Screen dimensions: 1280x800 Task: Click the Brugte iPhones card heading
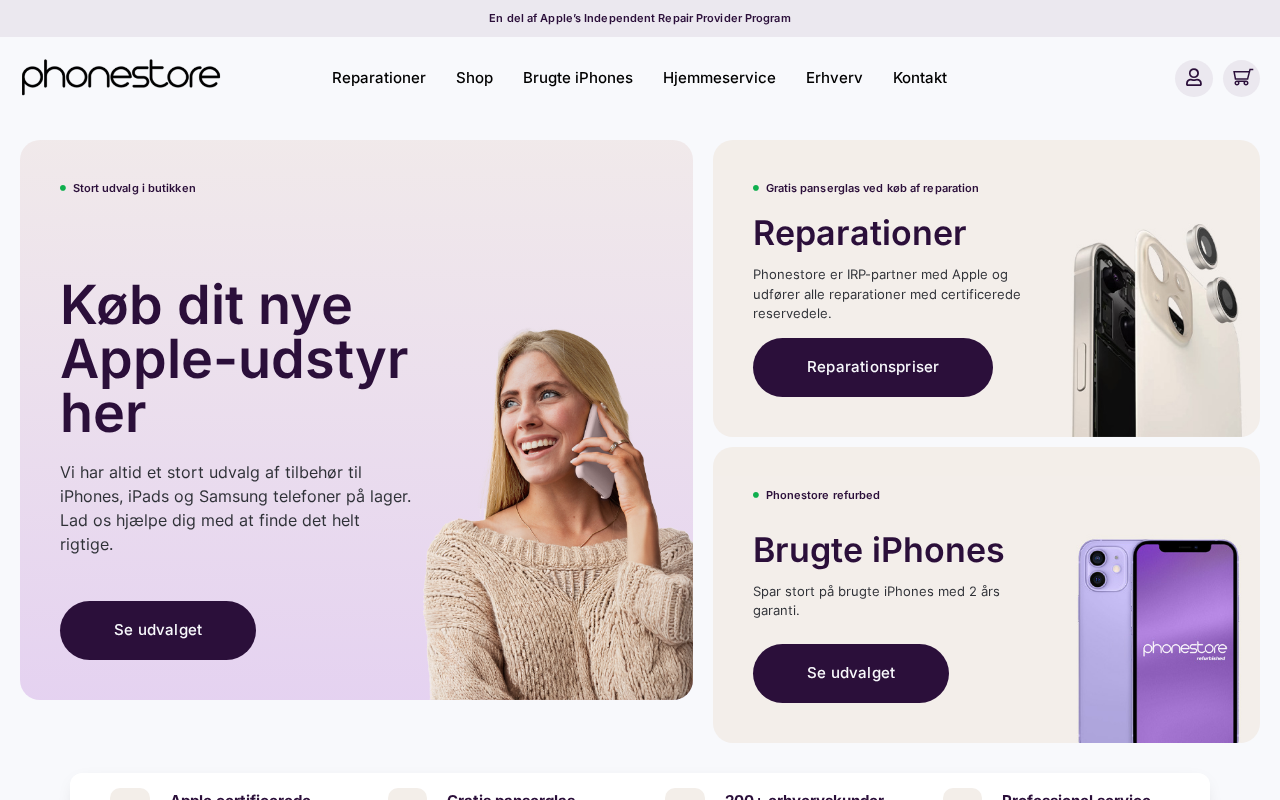click(878, 550)
